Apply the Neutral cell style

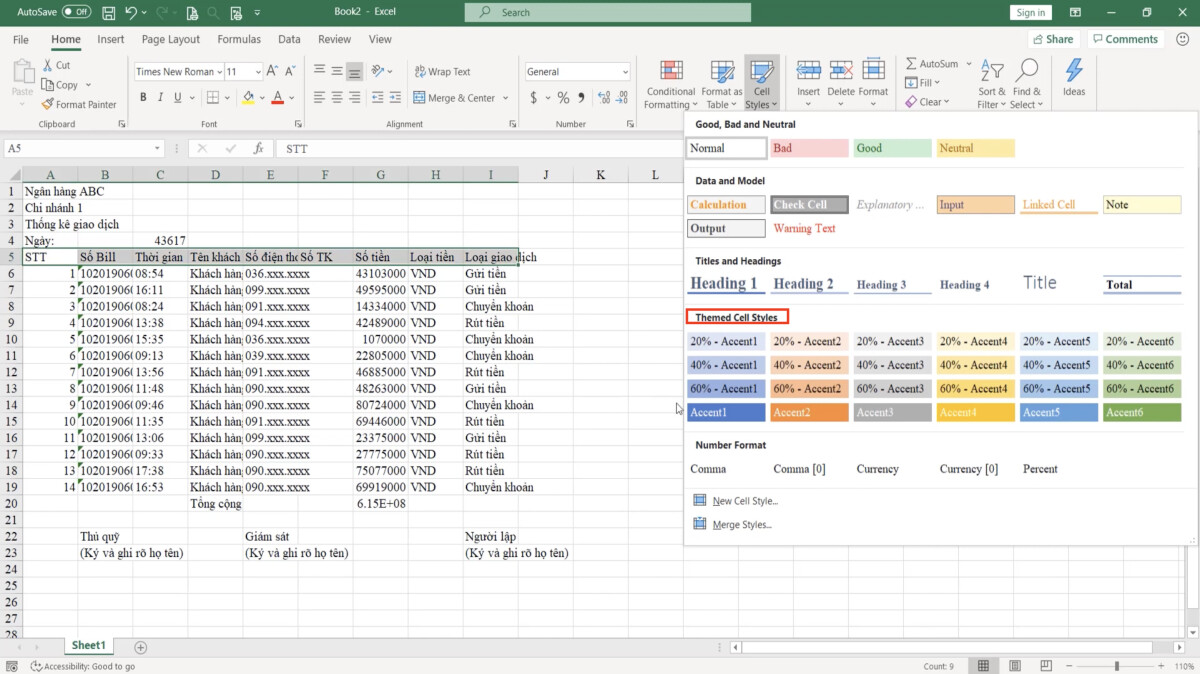pos(975,148)
